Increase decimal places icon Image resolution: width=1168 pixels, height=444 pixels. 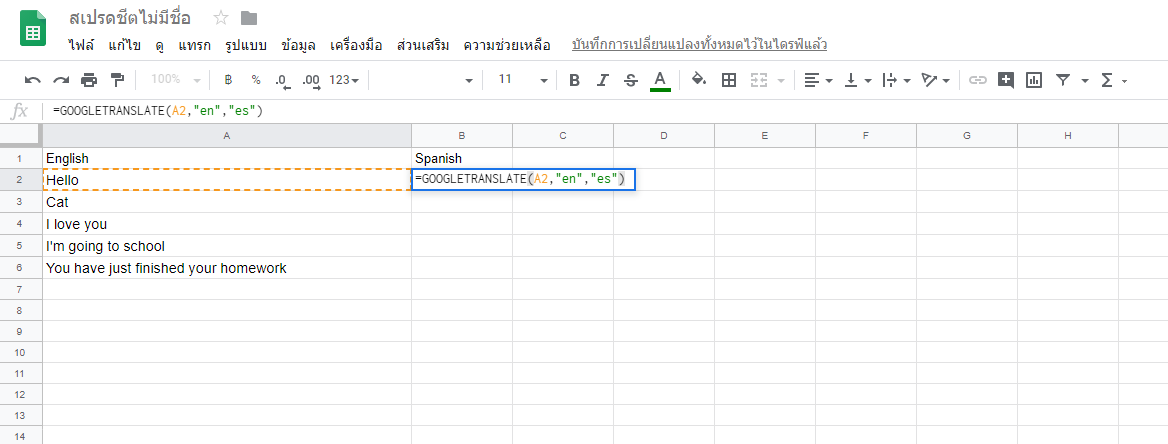(311, 80)
